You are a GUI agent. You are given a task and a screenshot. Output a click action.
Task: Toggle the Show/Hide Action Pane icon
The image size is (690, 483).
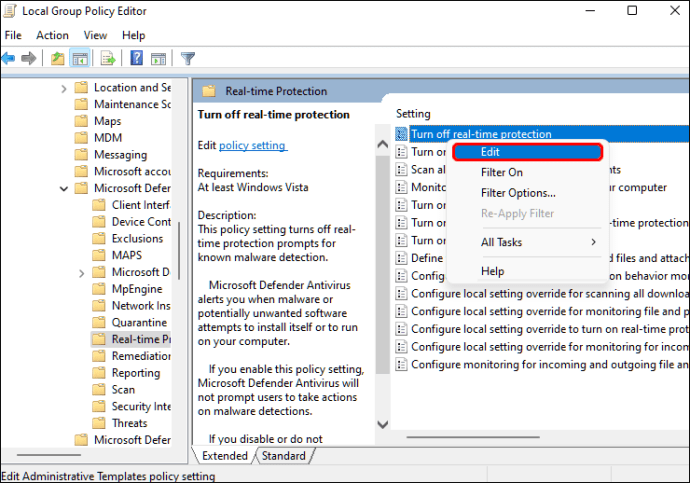tap(158, 58)
